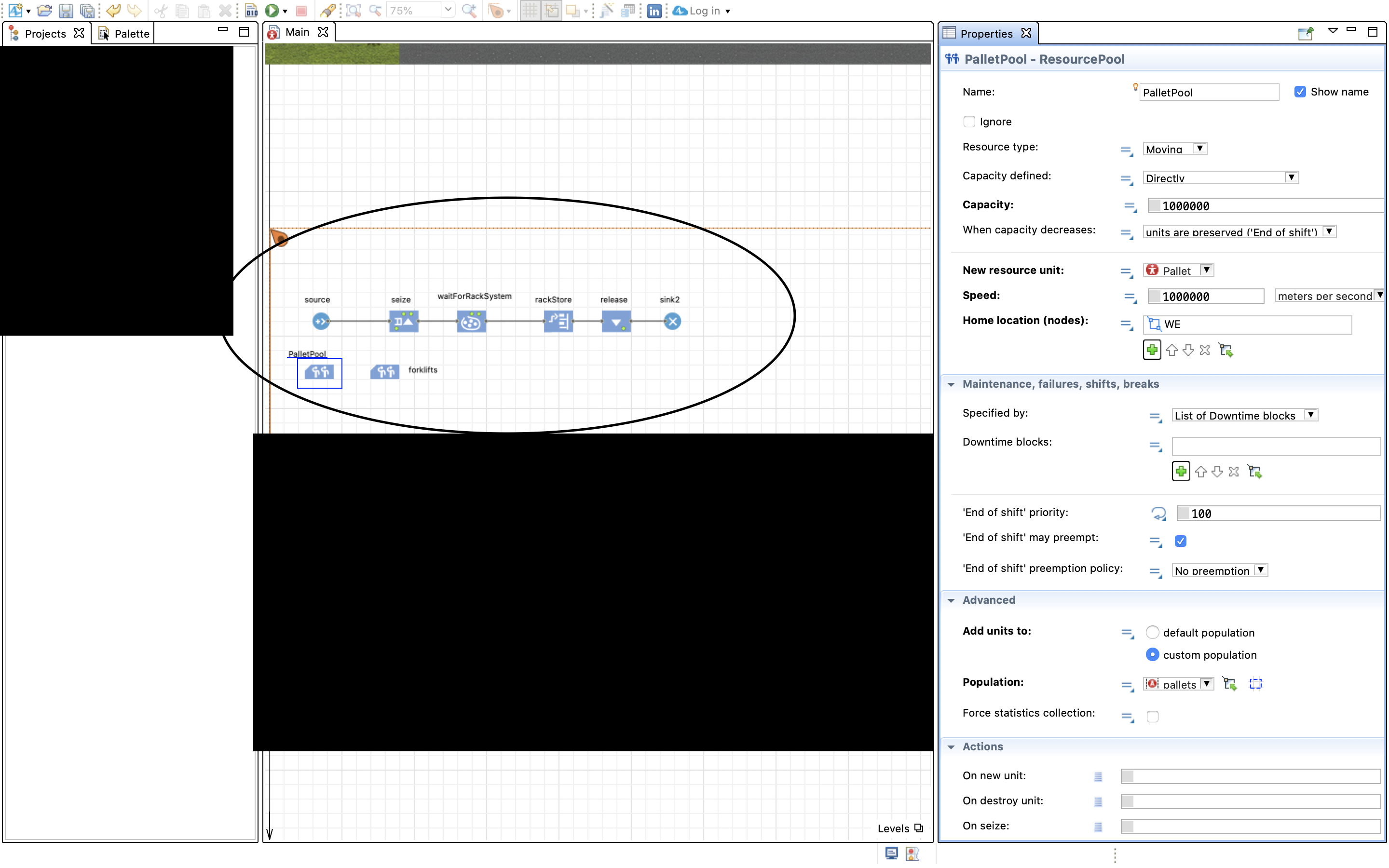Viewport: 1389px width, 868px height.
Task: Toggle the grid display toolbar icon
Action: tap(530, 10)
